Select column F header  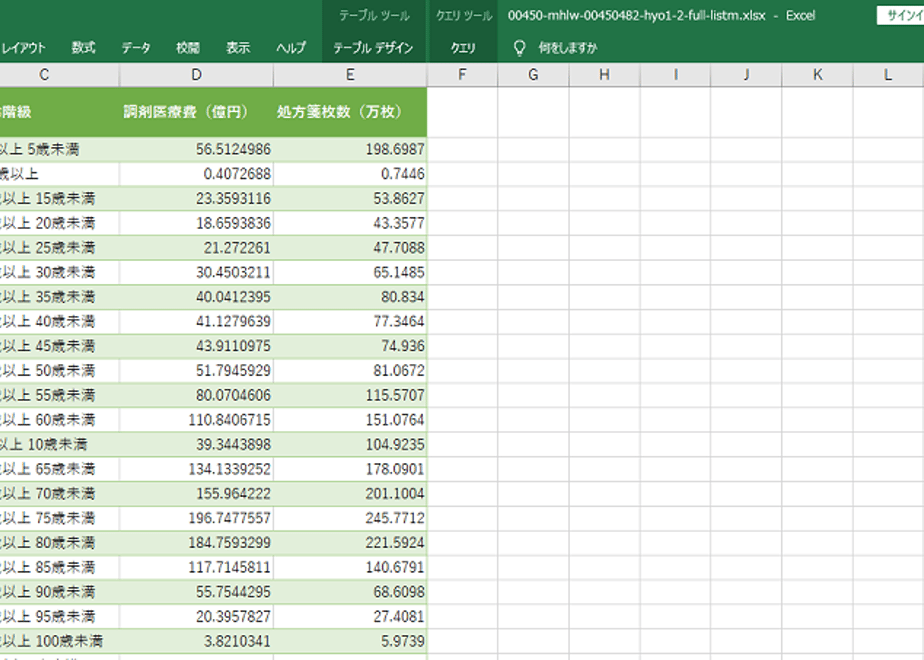[x=462, y=75]
